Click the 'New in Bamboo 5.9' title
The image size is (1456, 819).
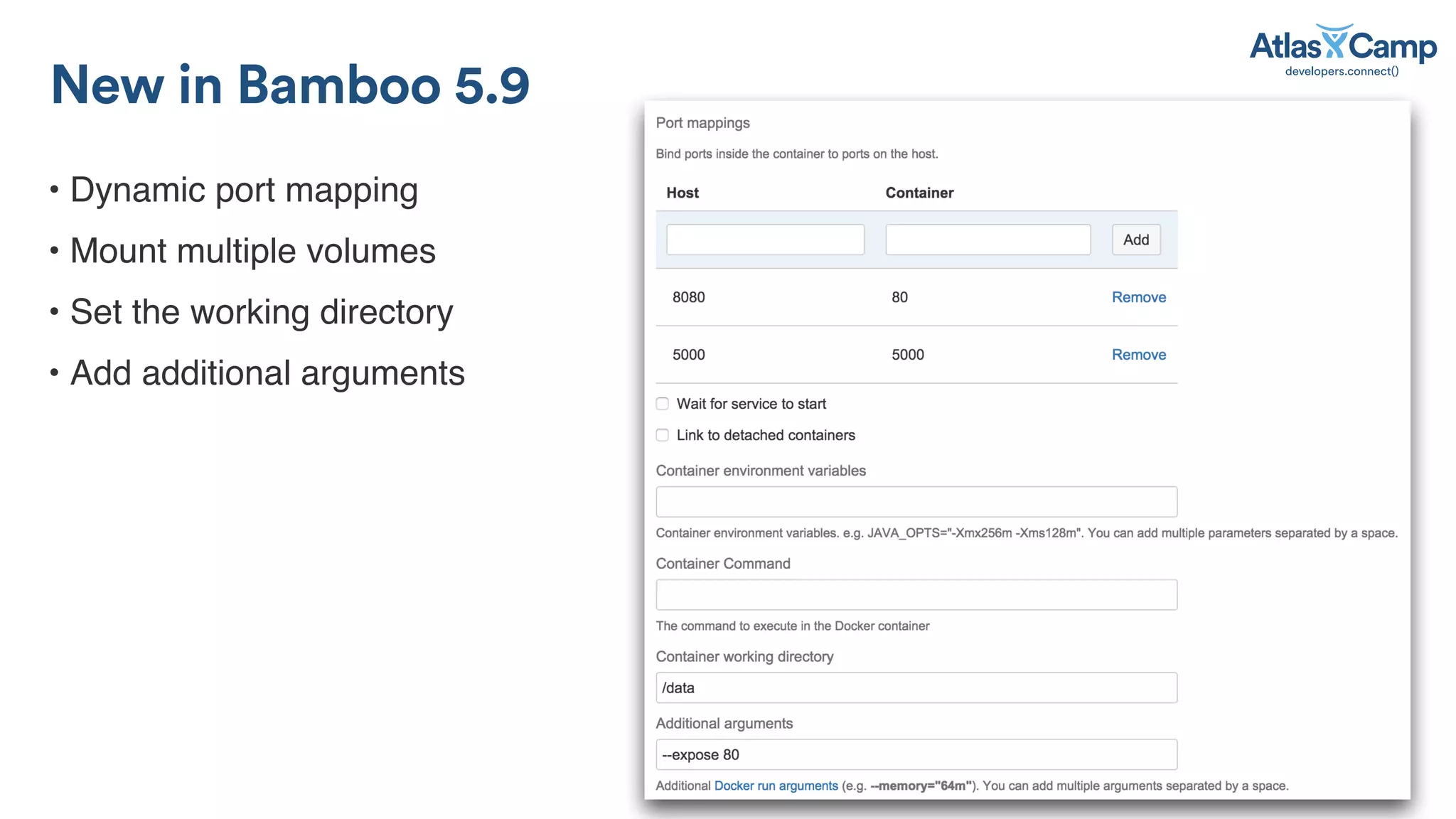[x=290, y=85]
